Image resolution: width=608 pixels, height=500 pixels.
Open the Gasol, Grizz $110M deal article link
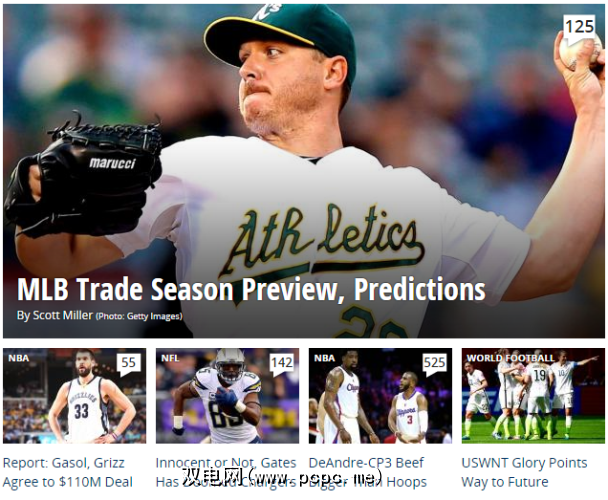coord(67,472)
